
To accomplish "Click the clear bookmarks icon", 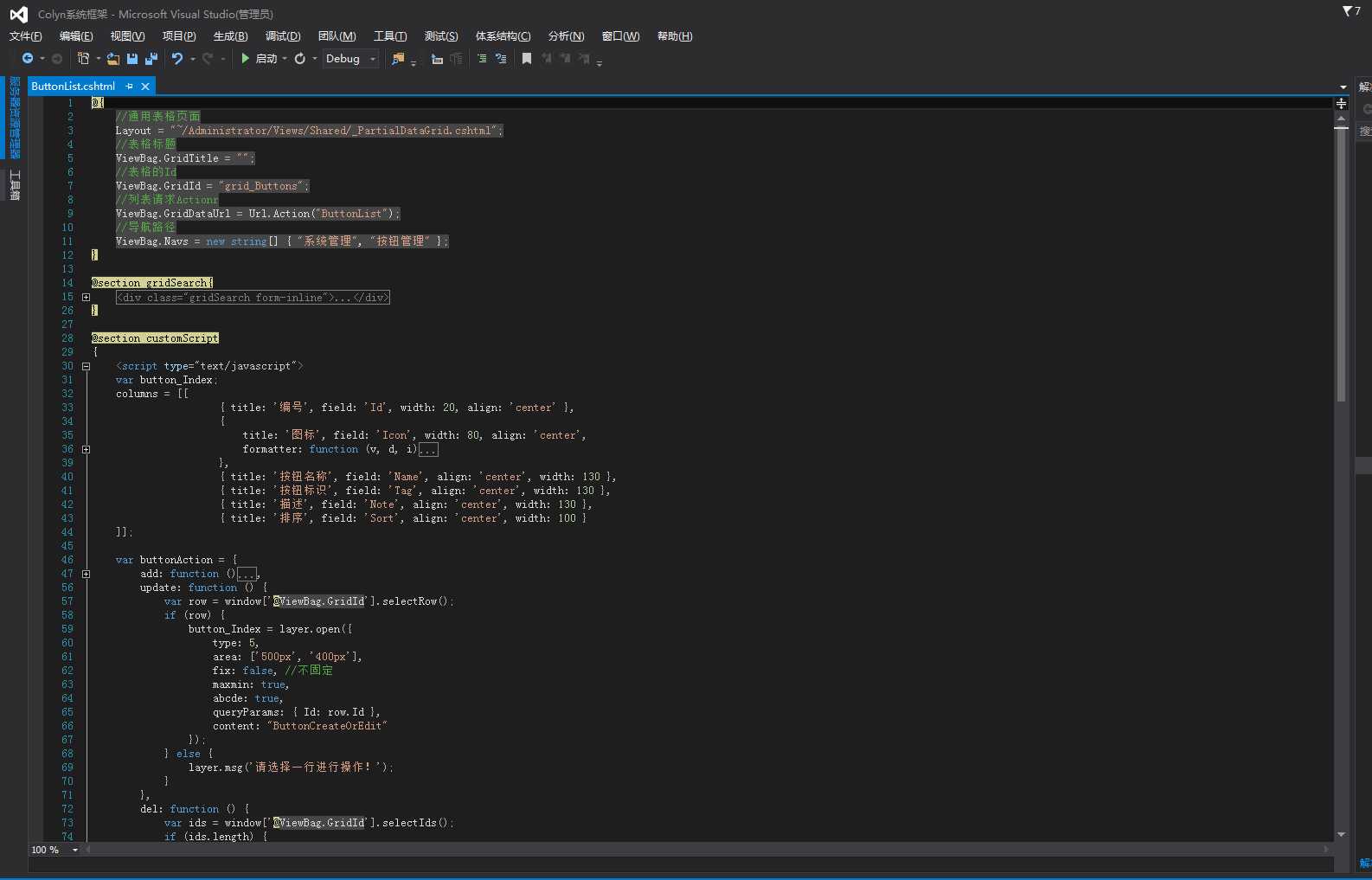I will [x=584, y=59].
